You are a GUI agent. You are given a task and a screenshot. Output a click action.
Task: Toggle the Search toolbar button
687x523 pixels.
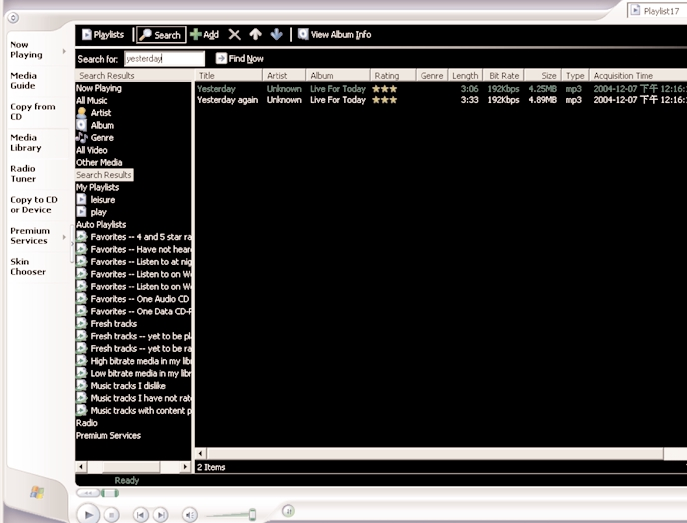coord(161,35)
